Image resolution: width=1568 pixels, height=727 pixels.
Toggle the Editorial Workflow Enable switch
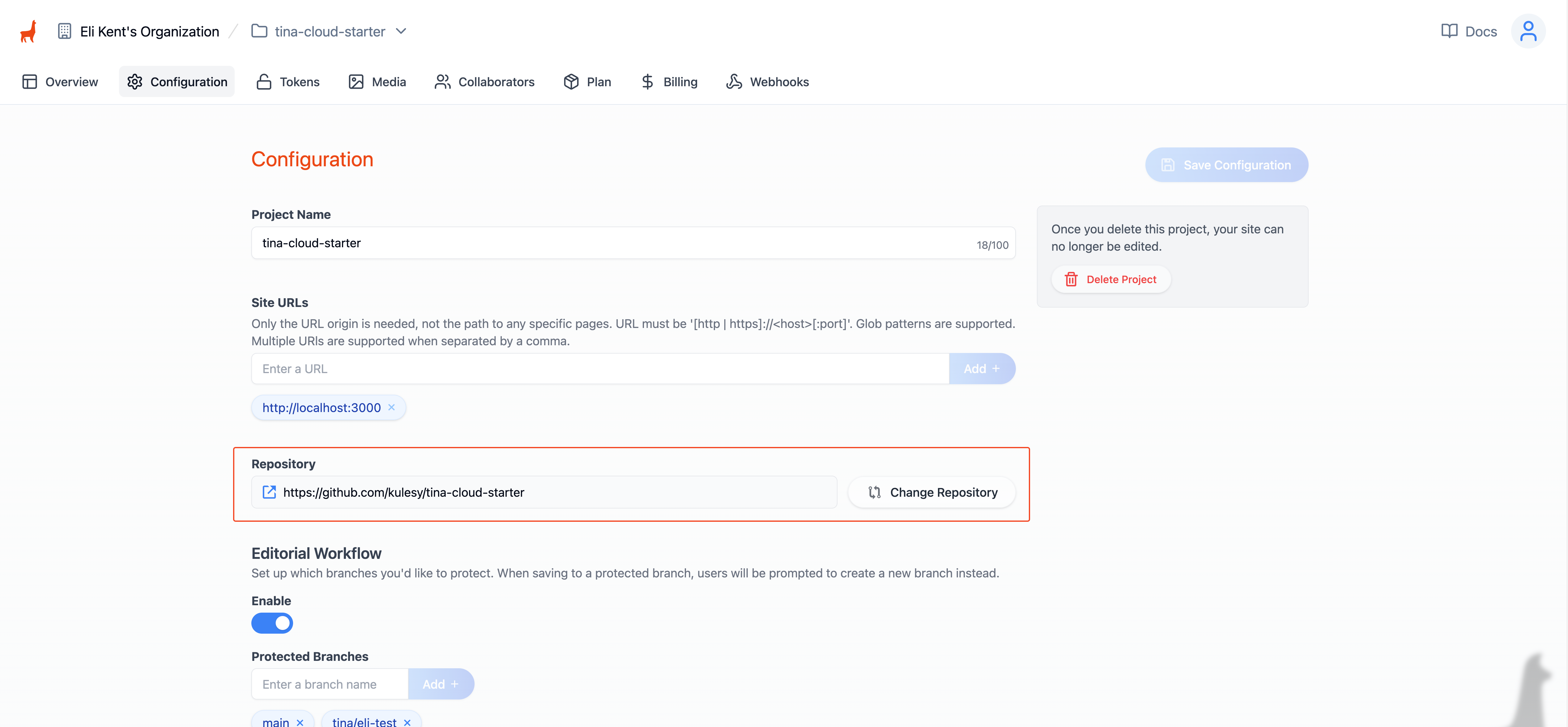point(272,623)
